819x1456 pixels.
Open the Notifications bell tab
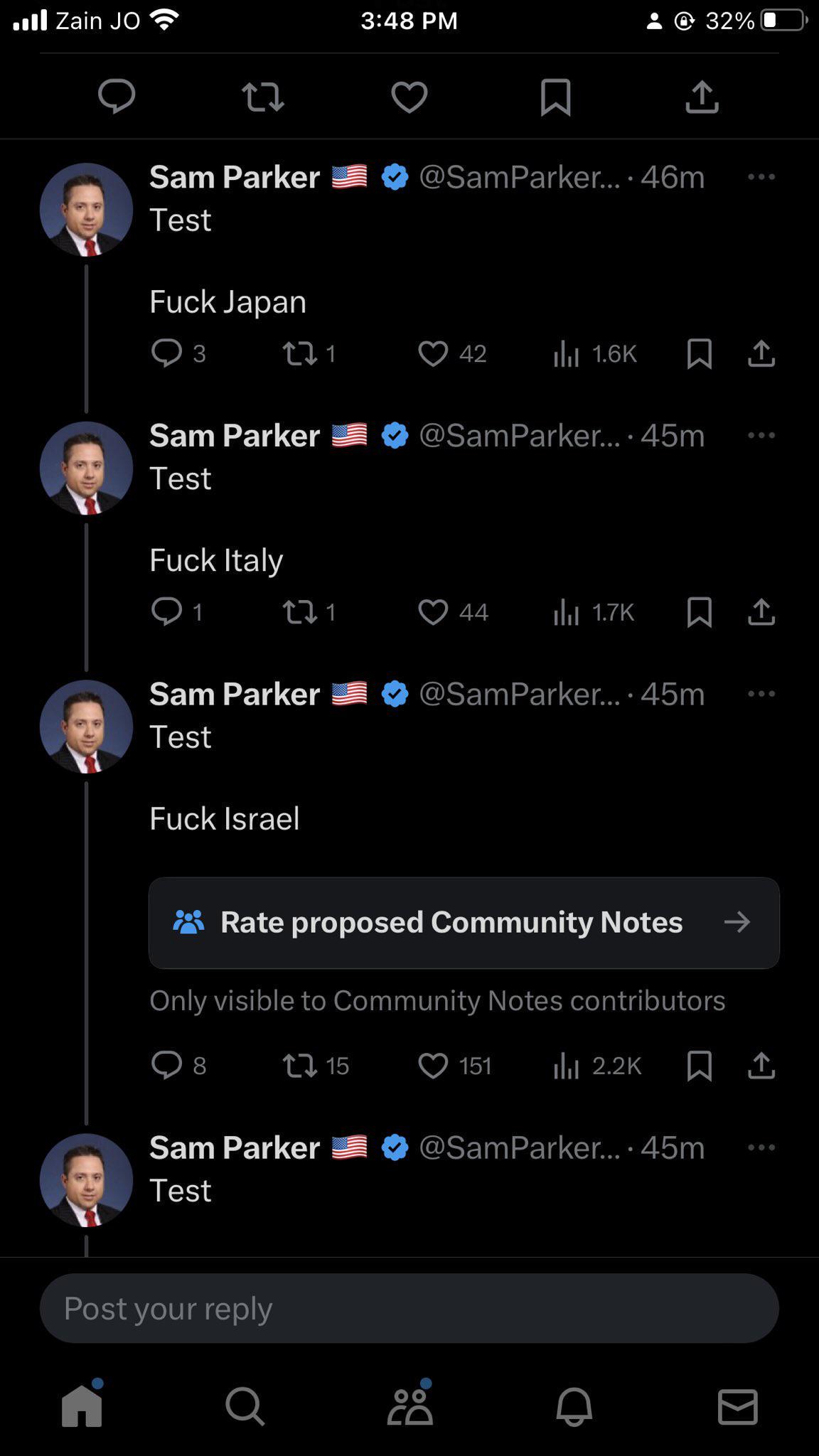pos(574,1406)
